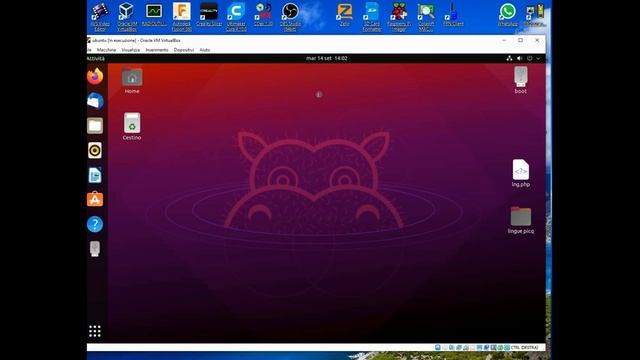Click the volume icon in Ubuntu top bar

[520, 58]
